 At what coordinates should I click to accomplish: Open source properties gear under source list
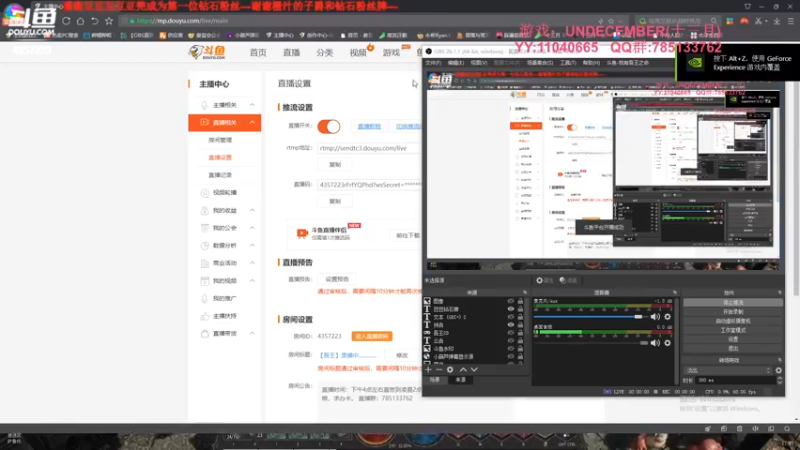(450, 369)
